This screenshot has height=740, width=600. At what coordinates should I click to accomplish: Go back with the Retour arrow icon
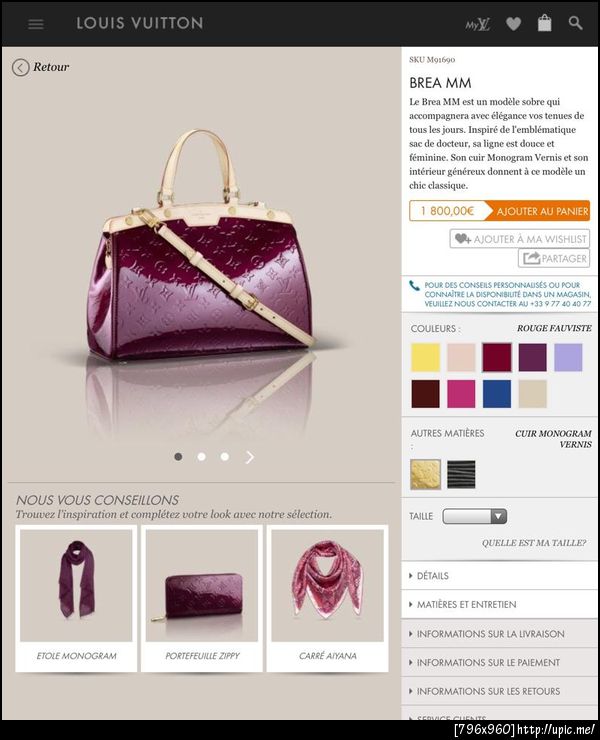20,67
